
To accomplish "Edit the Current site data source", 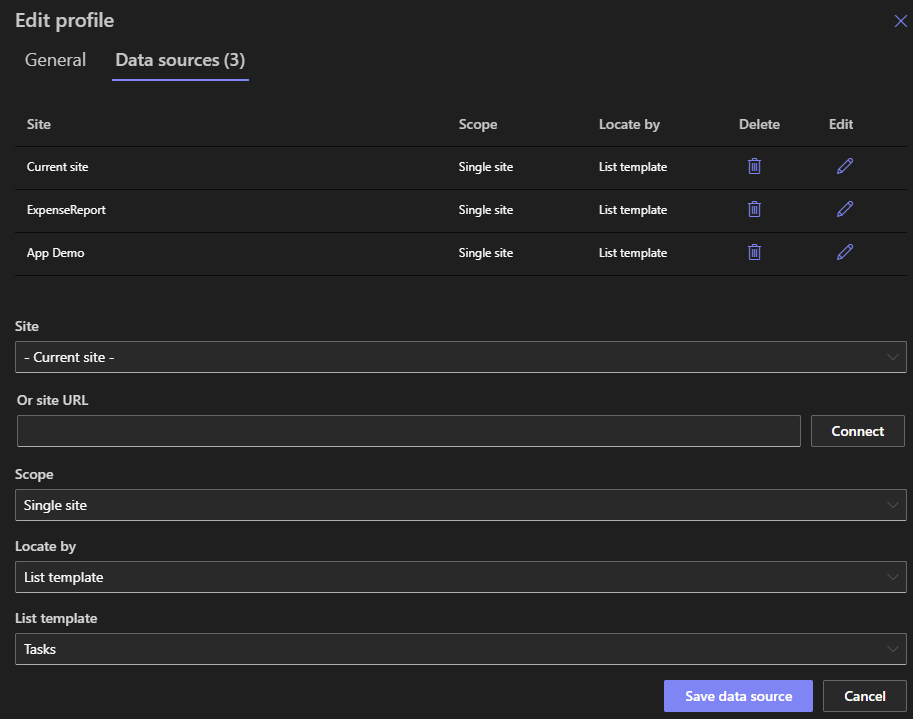I will [844, 166].
